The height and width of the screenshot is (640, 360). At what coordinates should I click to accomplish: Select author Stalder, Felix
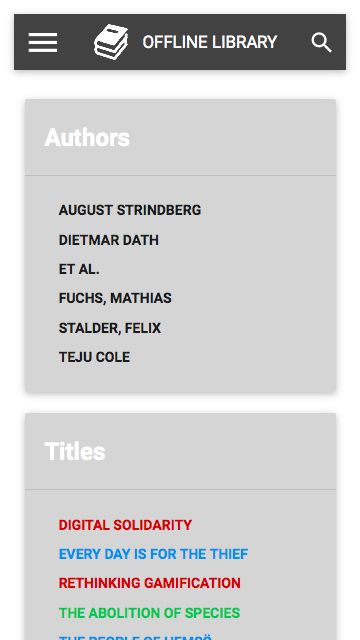(x=110, y=328)
